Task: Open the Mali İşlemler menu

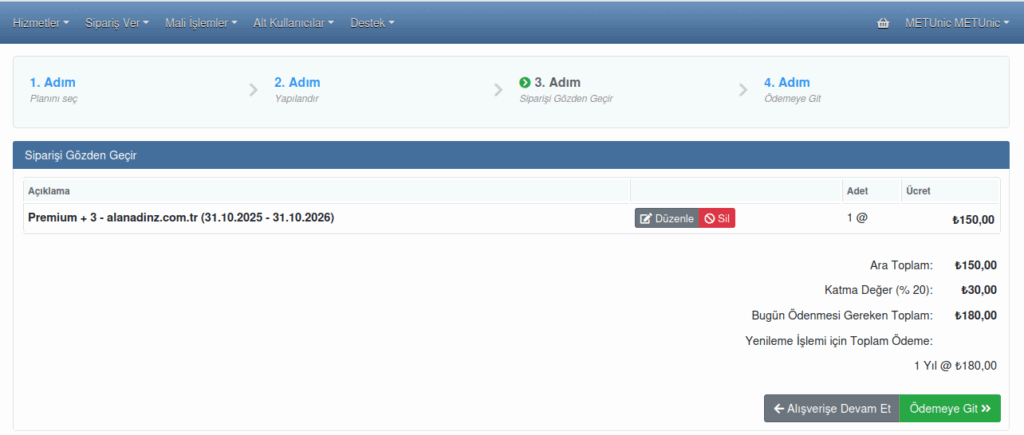Action: [x=201, y=23]
